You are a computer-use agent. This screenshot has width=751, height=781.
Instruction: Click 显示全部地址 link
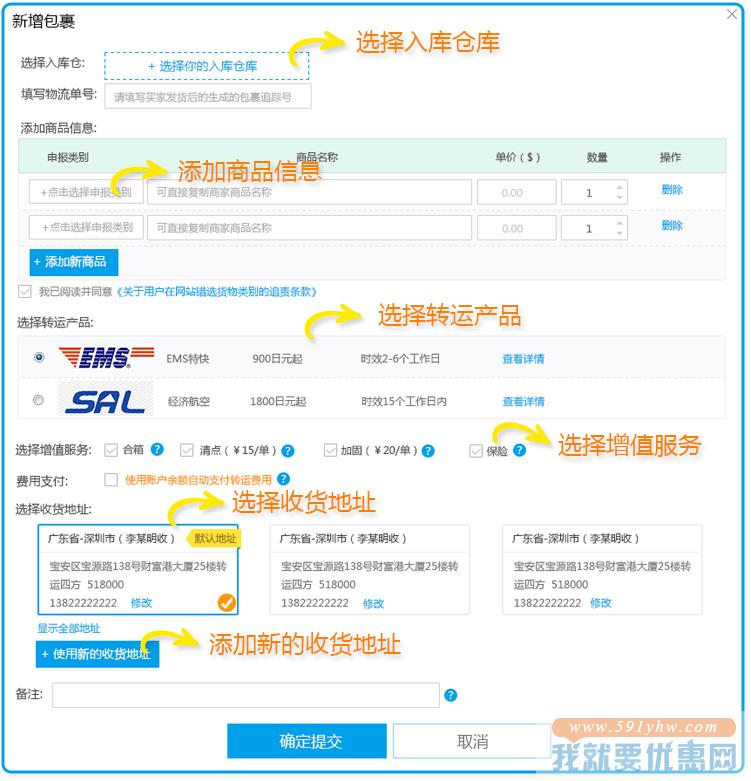click(69, 629)
